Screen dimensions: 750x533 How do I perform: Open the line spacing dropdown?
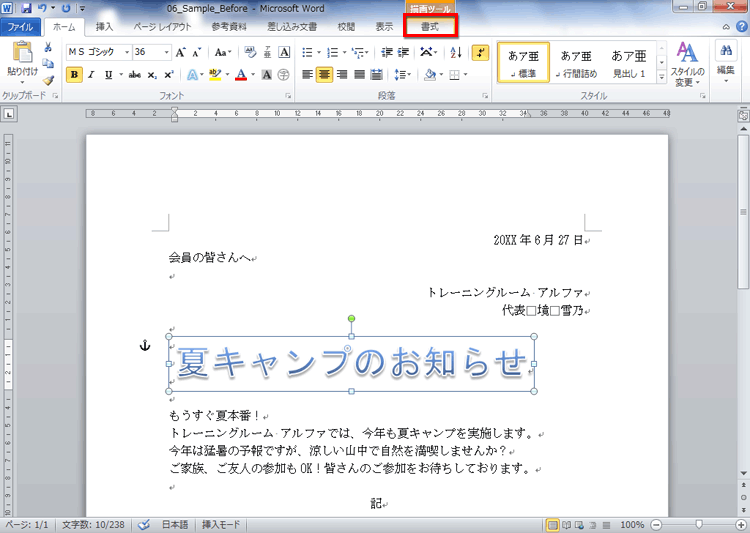point(403,75)
